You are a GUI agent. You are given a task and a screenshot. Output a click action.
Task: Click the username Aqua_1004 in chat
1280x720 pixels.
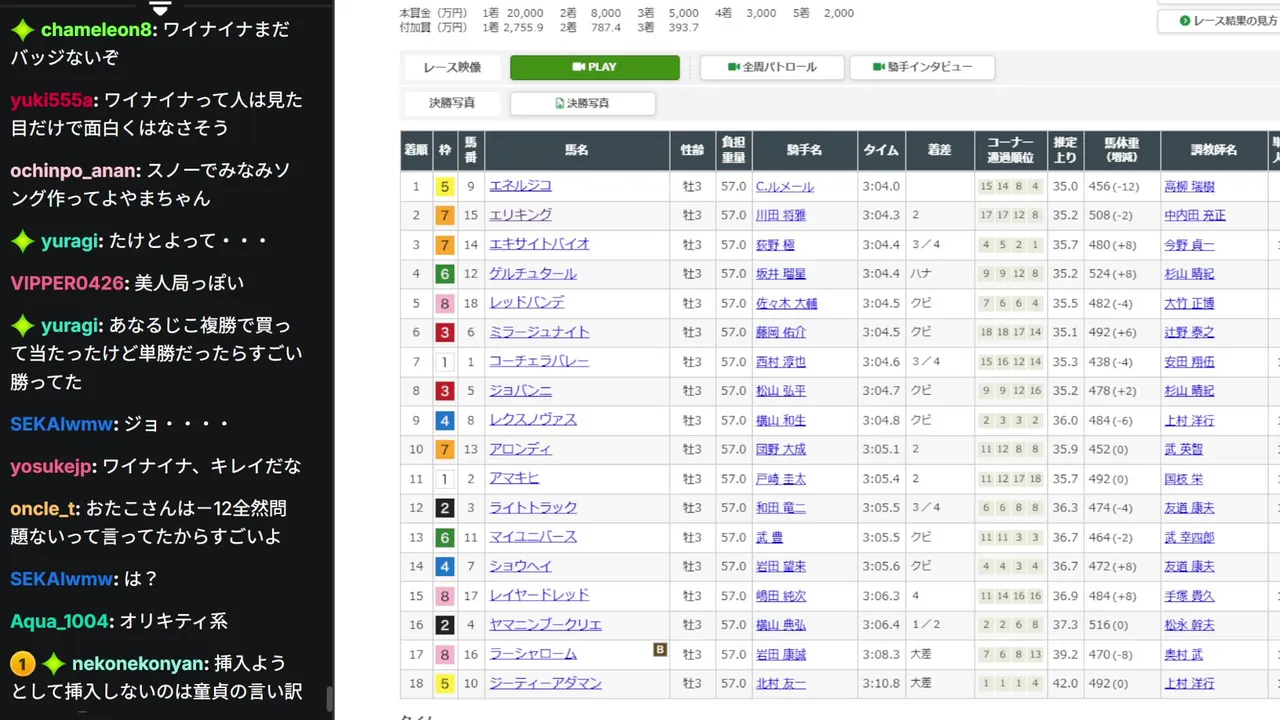tap(59, 621)
